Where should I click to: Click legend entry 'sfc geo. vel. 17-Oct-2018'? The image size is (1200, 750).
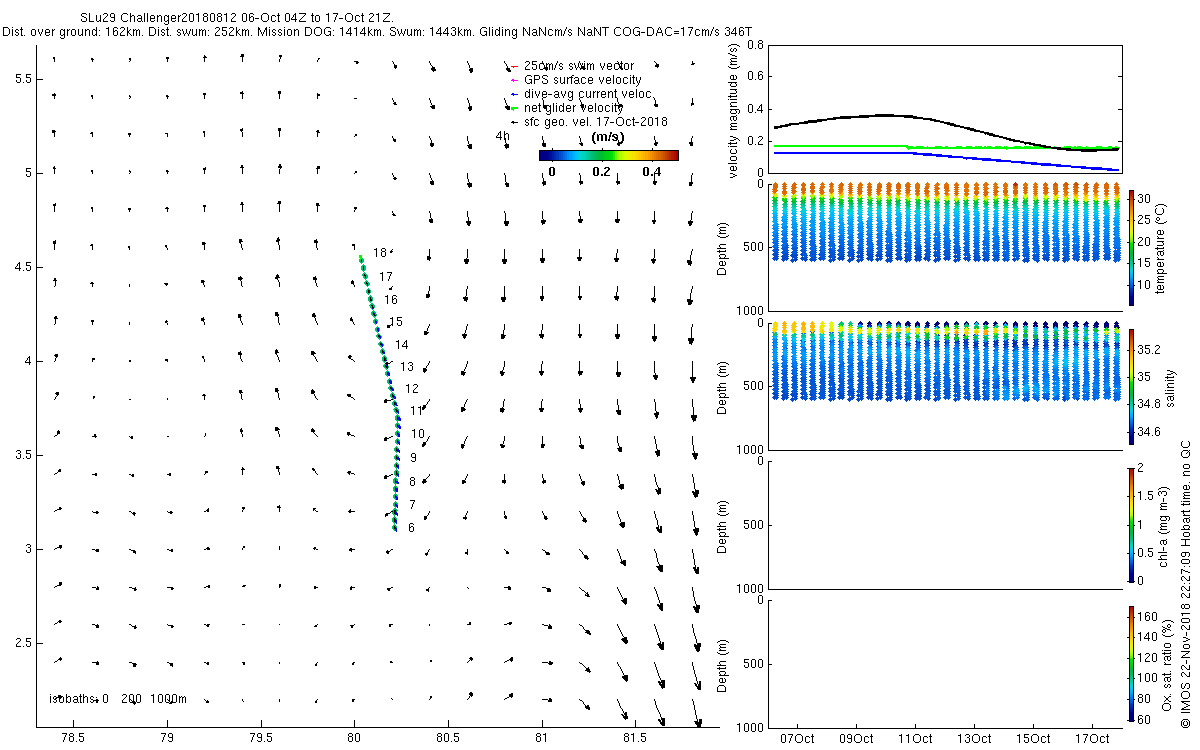tap(596, 122)
